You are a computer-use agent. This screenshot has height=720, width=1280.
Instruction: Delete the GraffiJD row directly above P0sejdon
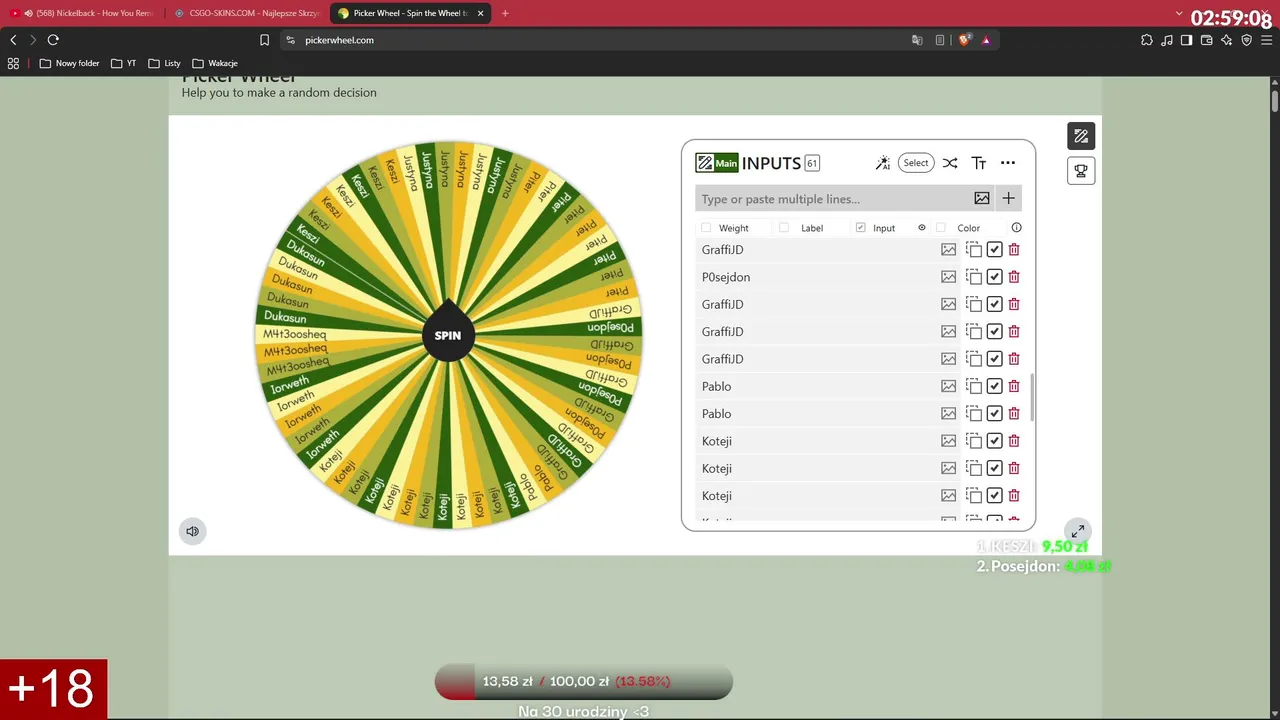click(x=1014, y=250)
